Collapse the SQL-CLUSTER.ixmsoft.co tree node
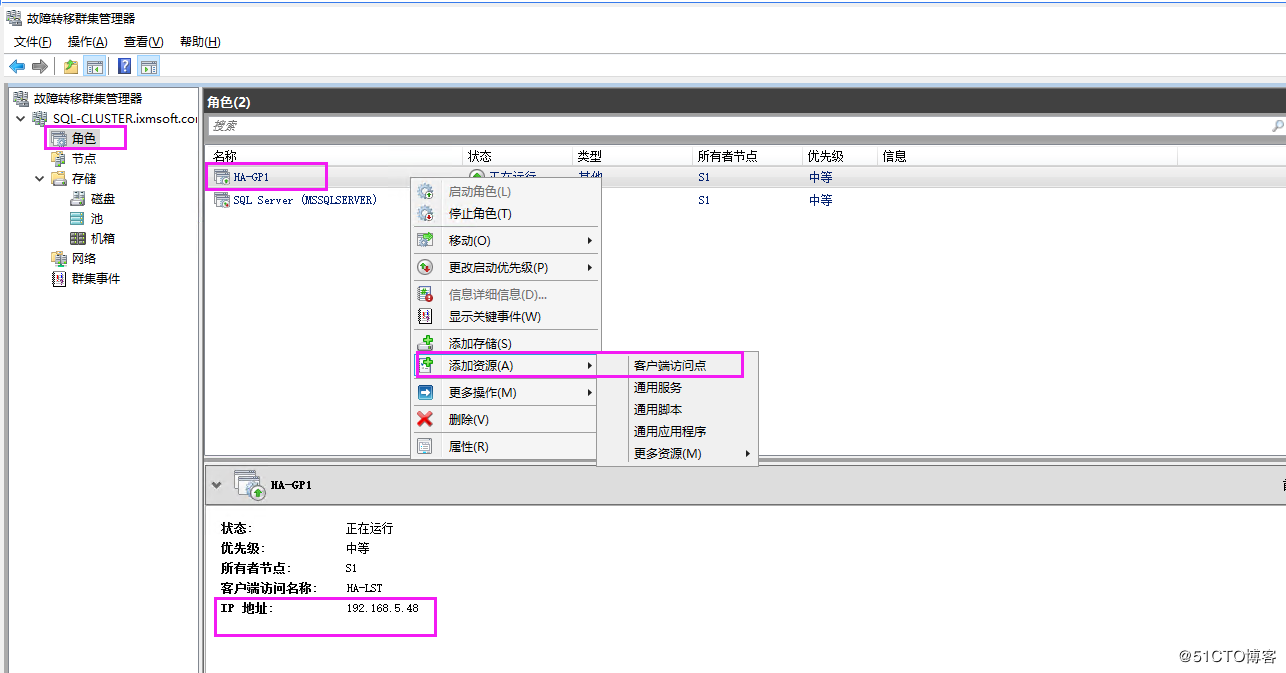The image size is (1286, 673). pos(20,117)
